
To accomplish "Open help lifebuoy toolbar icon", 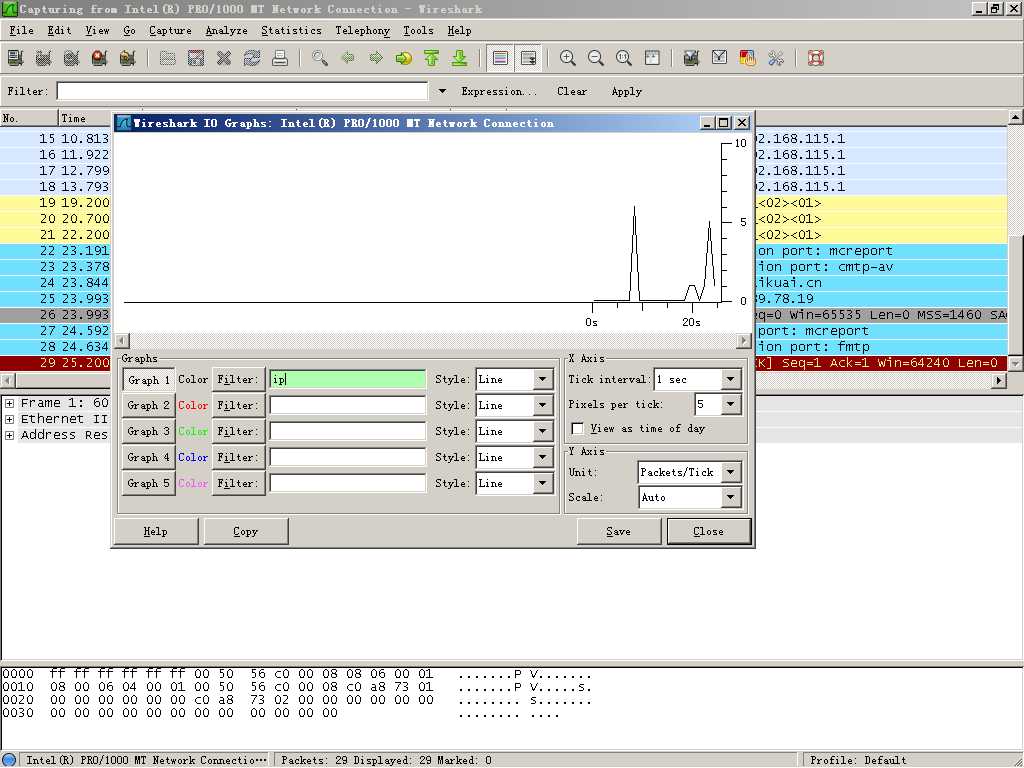I will (816, 58).
